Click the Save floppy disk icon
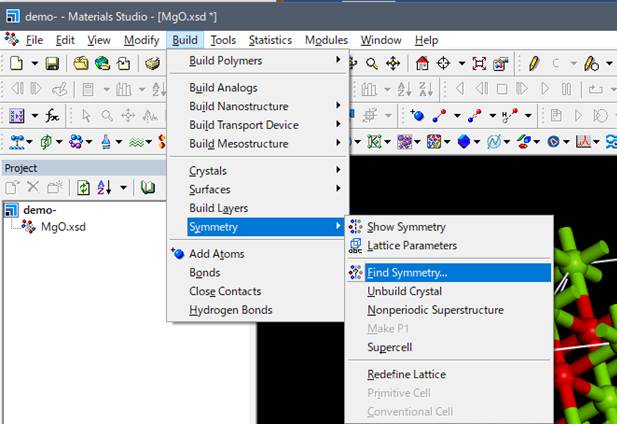Screen dimensions: 617x424 click(x=52, y=63)
